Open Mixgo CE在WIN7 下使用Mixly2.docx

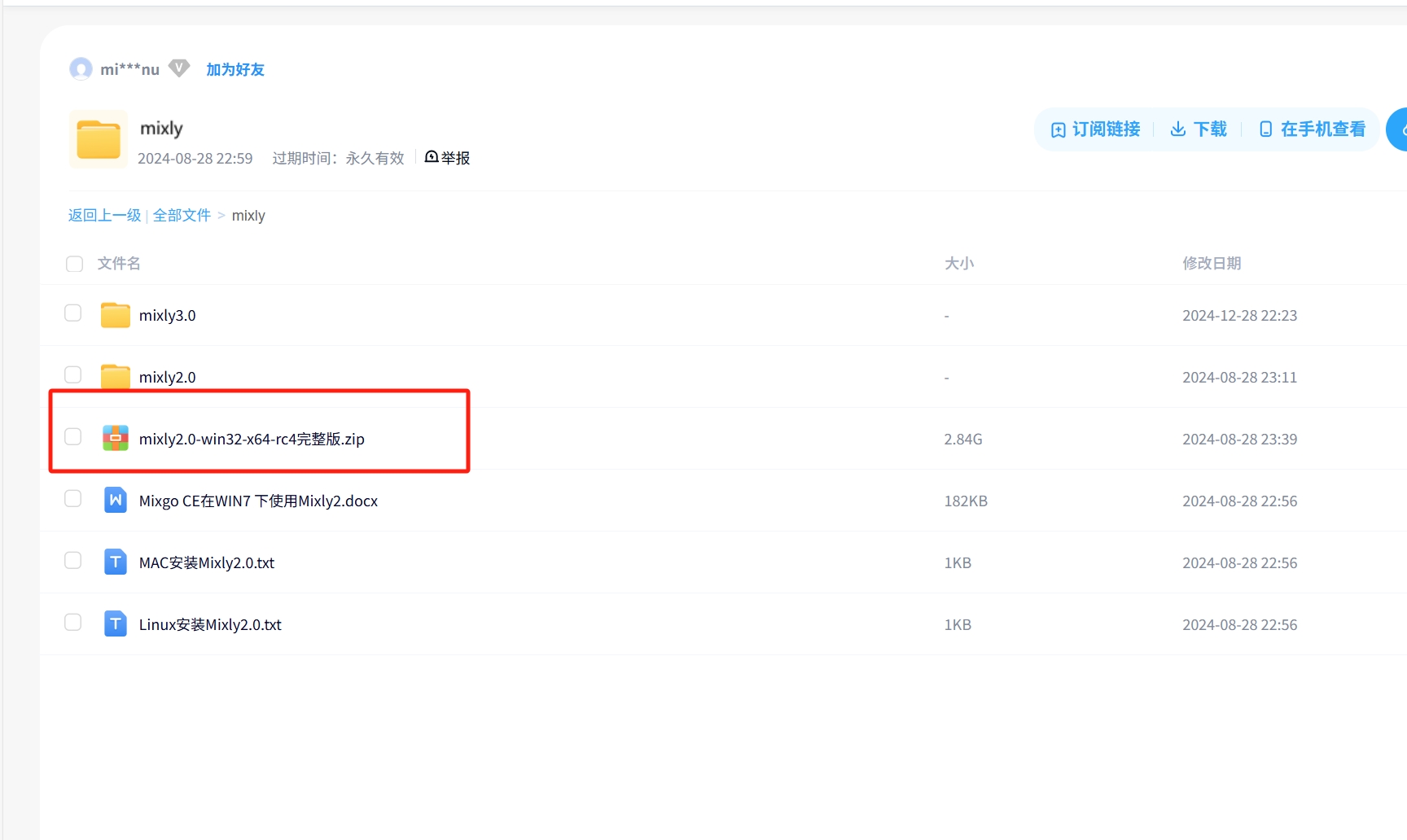pos(258,501)
